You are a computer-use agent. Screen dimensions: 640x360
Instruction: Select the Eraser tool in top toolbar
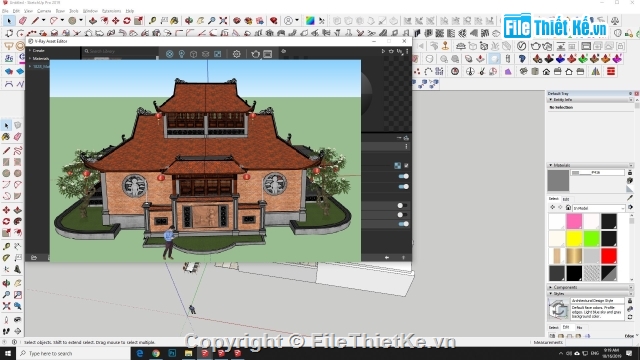tap(22, 20)
